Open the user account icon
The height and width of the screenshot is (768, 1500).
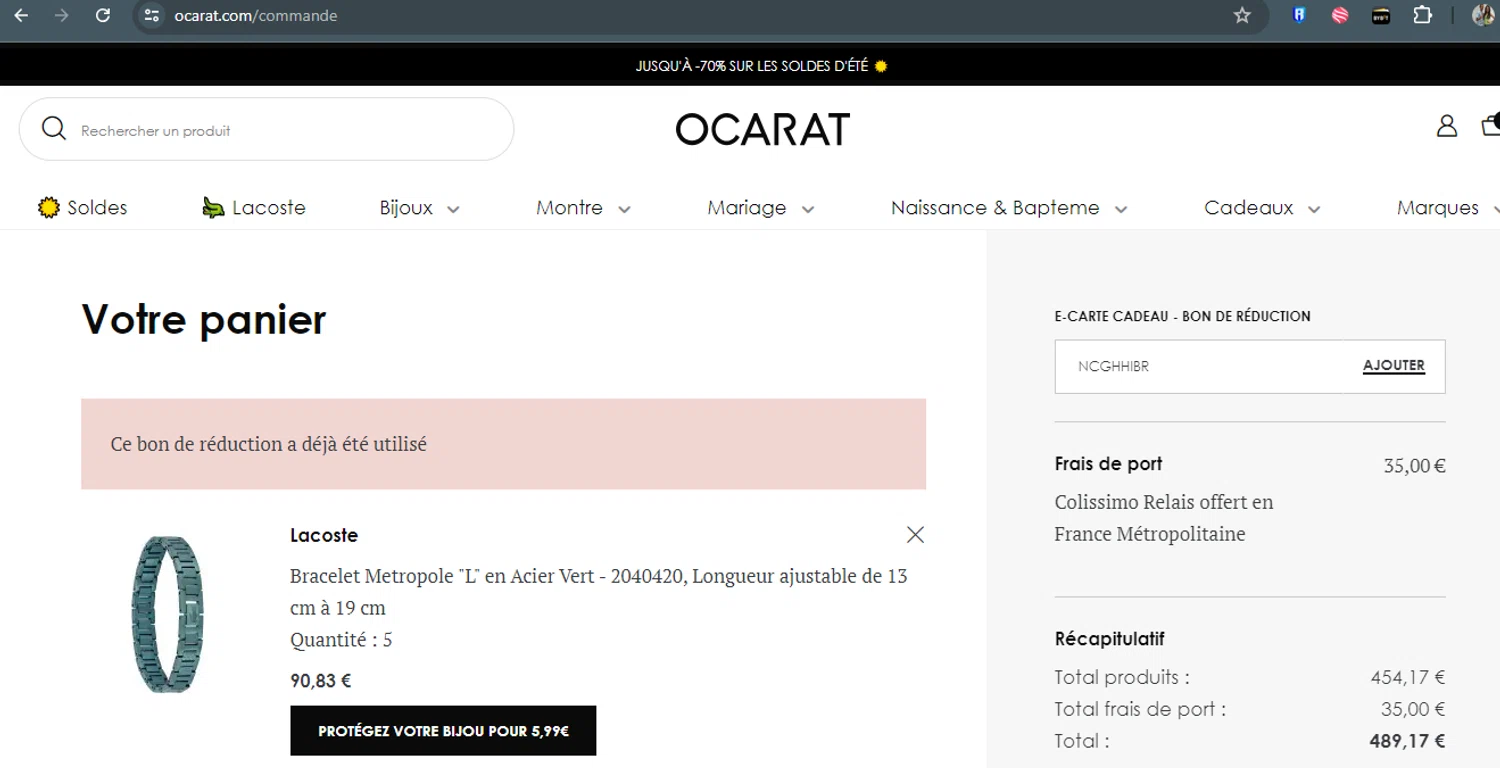(1447, 126)
